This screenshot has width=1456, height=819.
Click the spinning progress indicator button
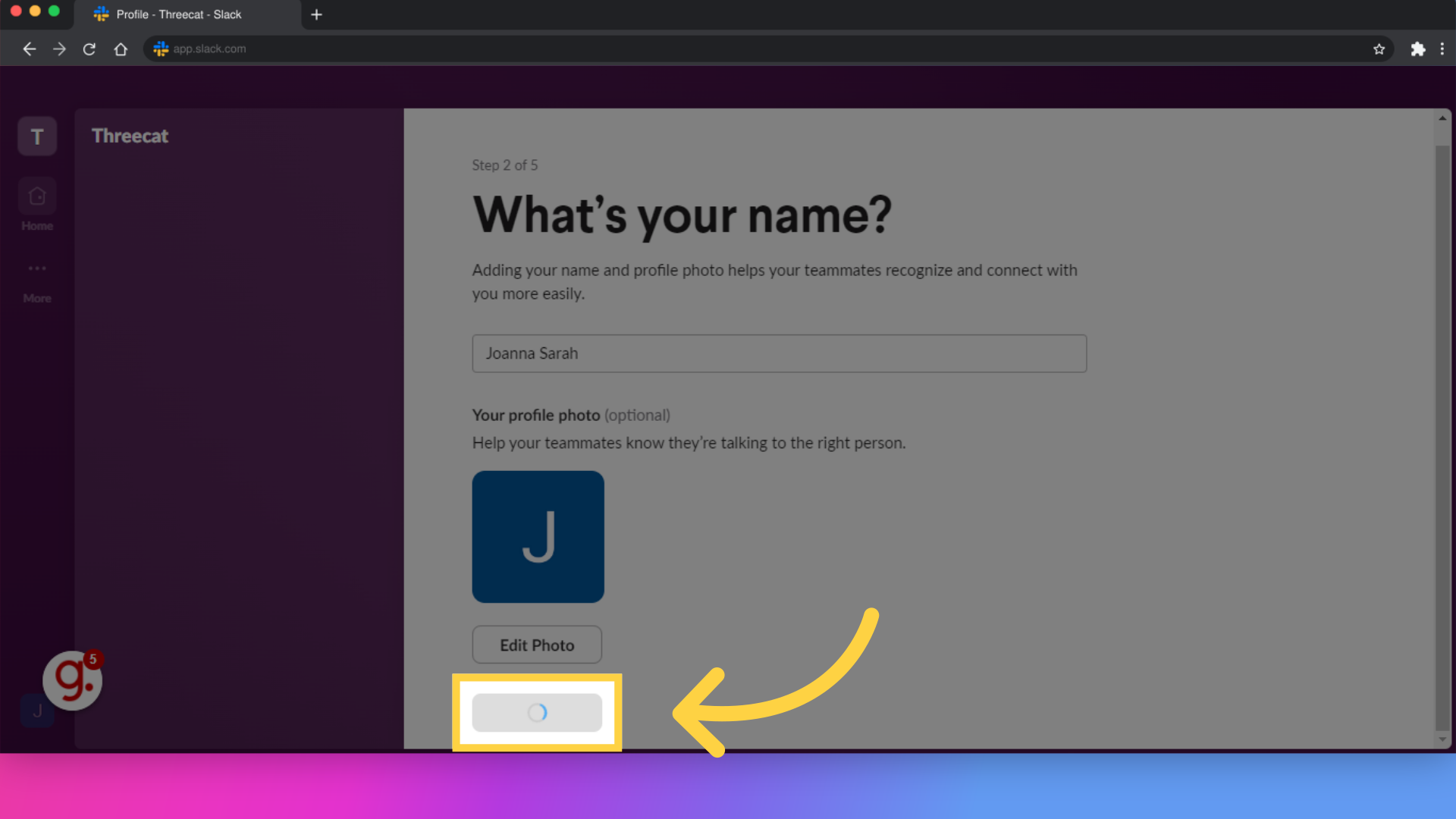pyautogui.click(x=536, y=711)
